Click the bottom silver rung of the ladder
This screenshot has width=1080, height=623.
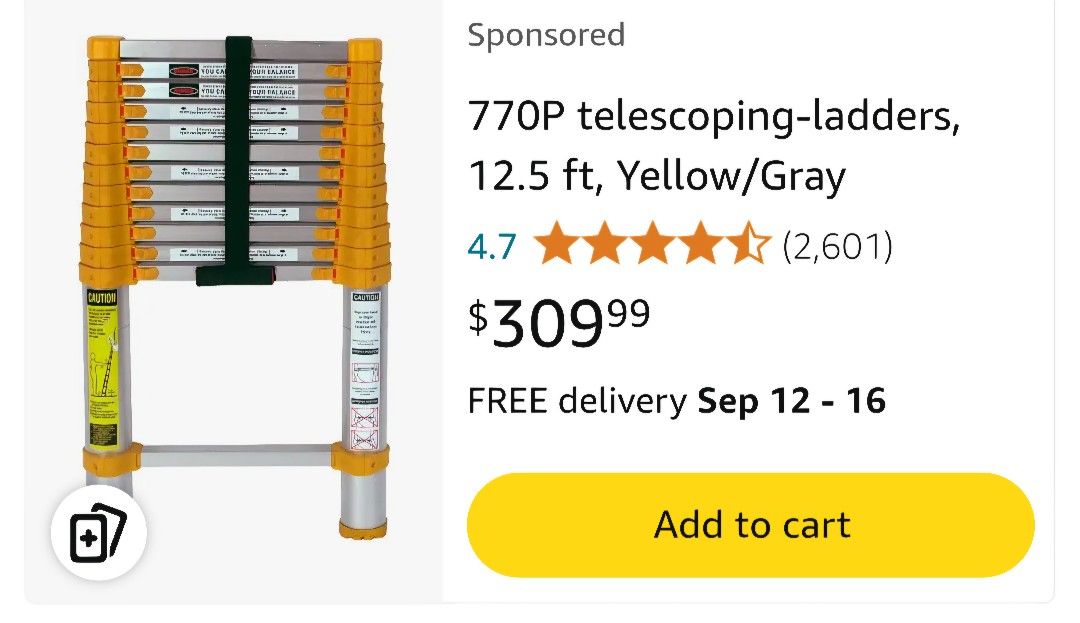click(236, 456)
